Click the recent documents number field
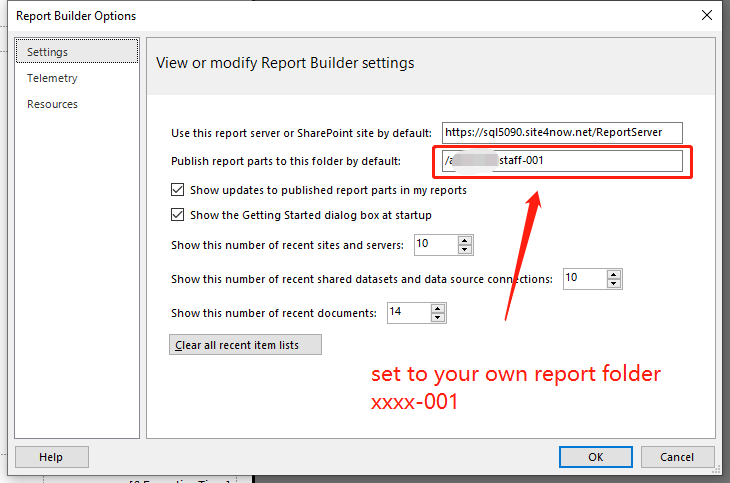This screenshot has height=483, width=730. [x=406, y=312]
